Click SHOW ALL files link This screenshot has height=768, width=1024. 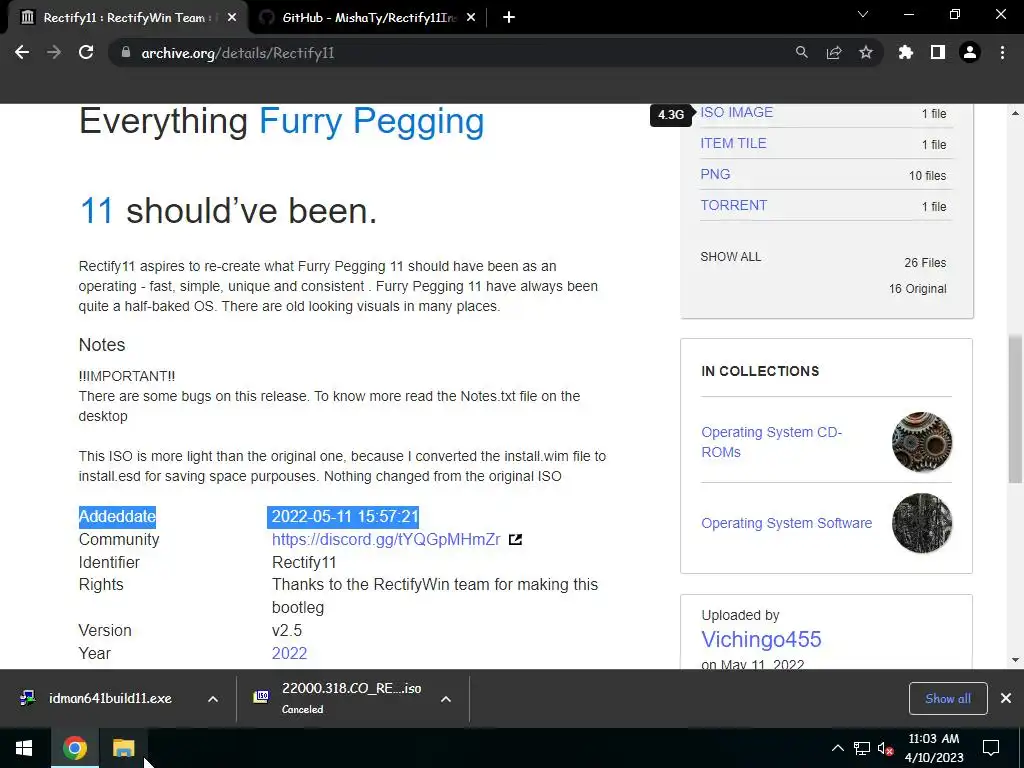[731, 257]
